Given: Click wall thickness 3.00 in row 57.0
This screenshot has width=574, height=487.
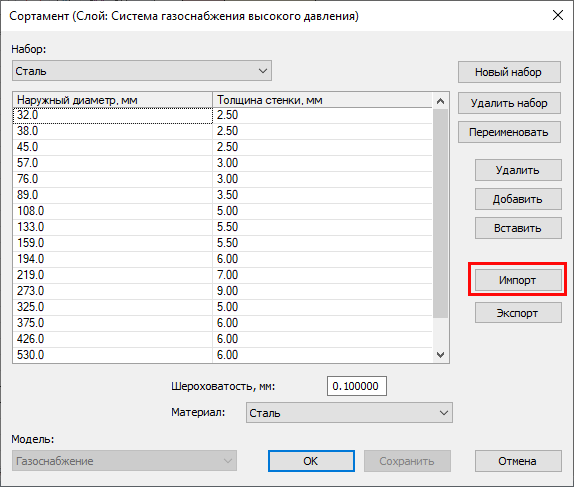Looking at the screenshot, I should (322, 163).
